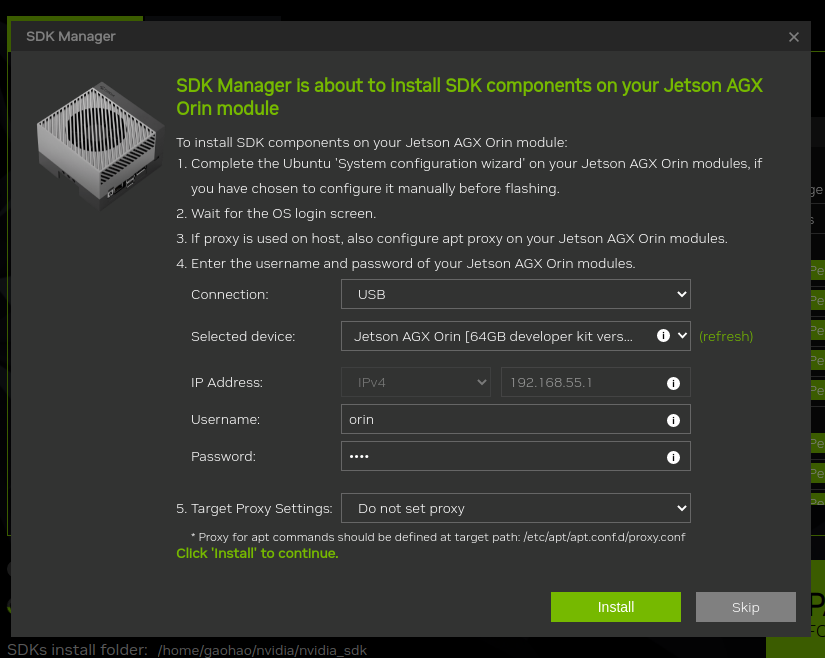Click the SDKs install folder path /home/gaohao/nvidia/nvidia_sdk

(x=262, y=650)
